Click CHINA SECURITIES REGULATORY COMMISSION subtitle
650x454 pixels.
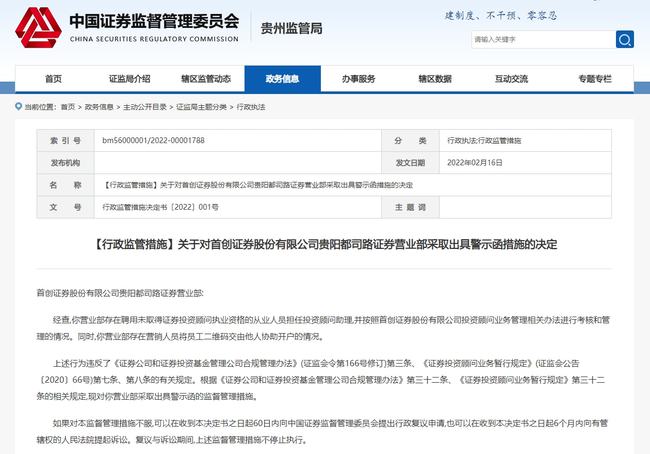tap(154, 39)
